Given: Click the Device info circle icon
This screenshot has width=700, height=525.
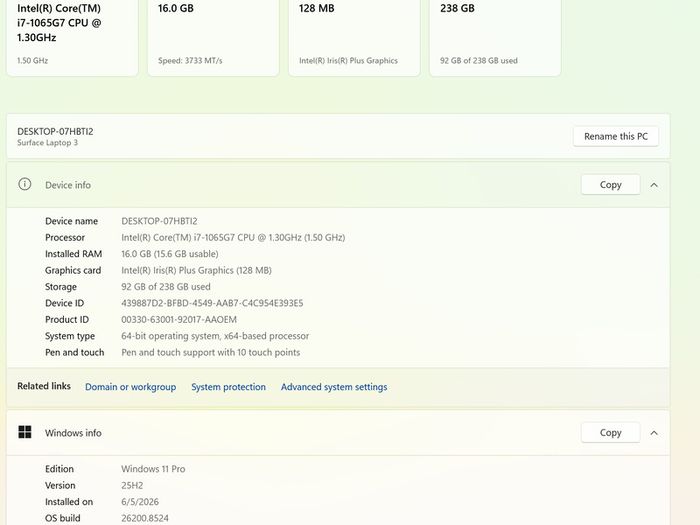Looking at the screenshot, I should 25,184.
